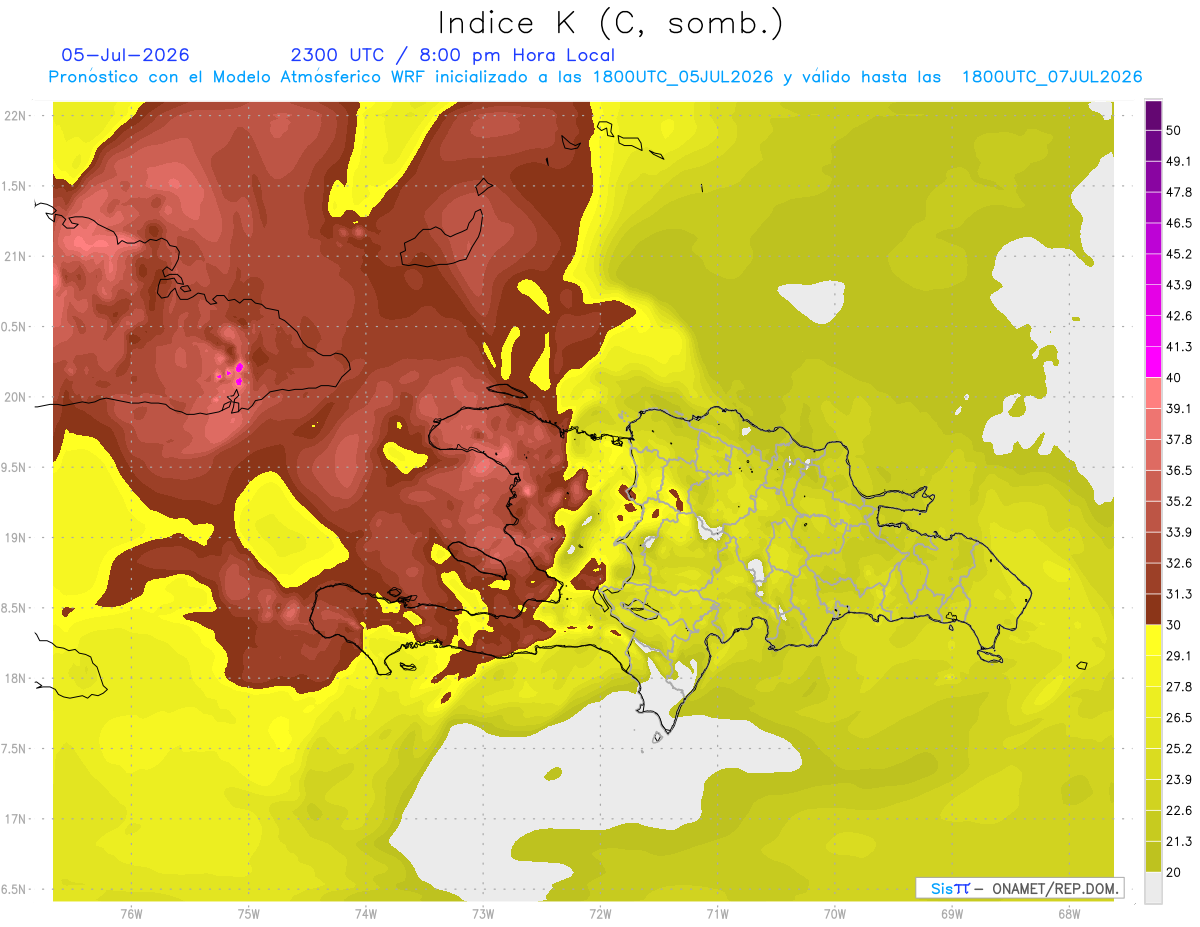Click the colorbar label "25.2"

click(1178, 749)
